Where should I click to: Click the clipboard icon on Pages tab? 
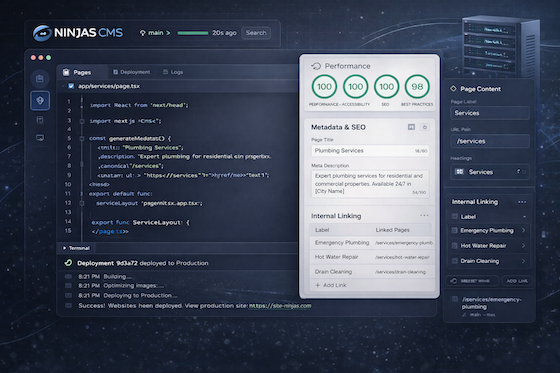tap(66, 72)
